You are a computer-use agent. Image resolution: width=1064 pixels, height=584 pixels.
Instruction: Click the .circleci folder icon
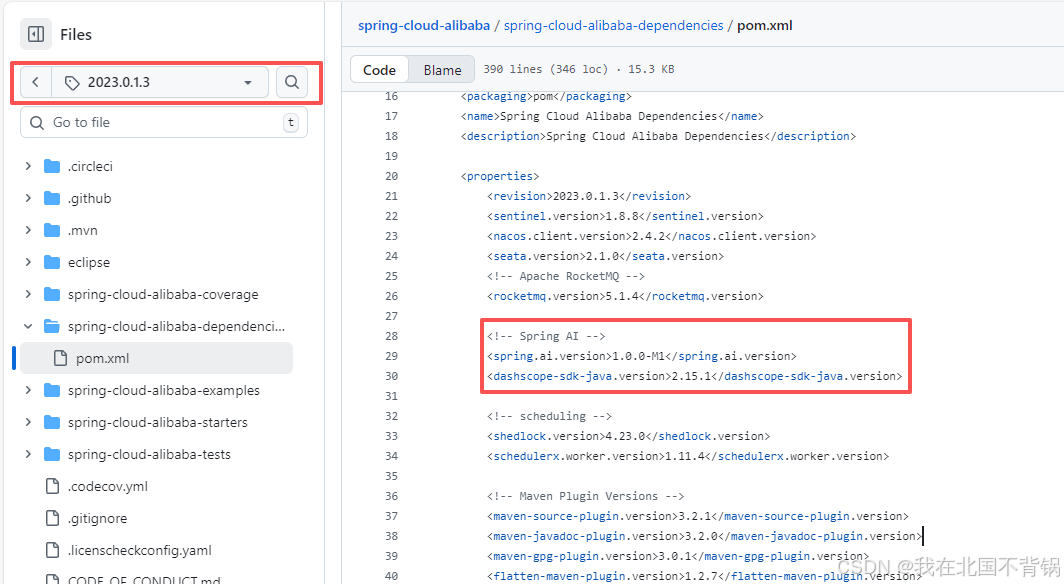[x=52, y=166]
